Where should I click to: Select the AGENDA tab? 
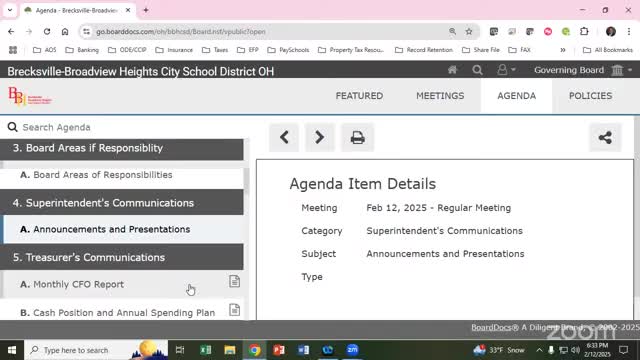516,96
